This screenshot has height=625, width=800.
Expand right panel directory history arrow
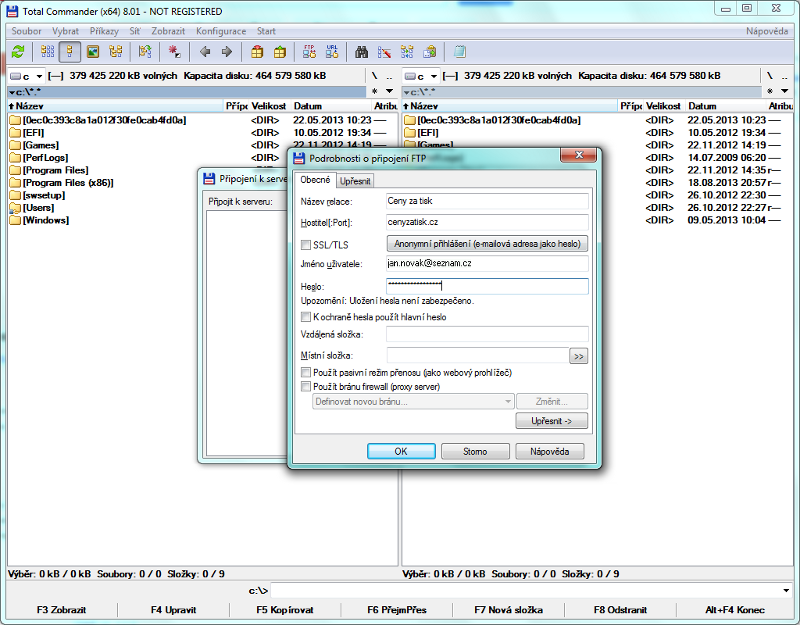tap(785, 91)
